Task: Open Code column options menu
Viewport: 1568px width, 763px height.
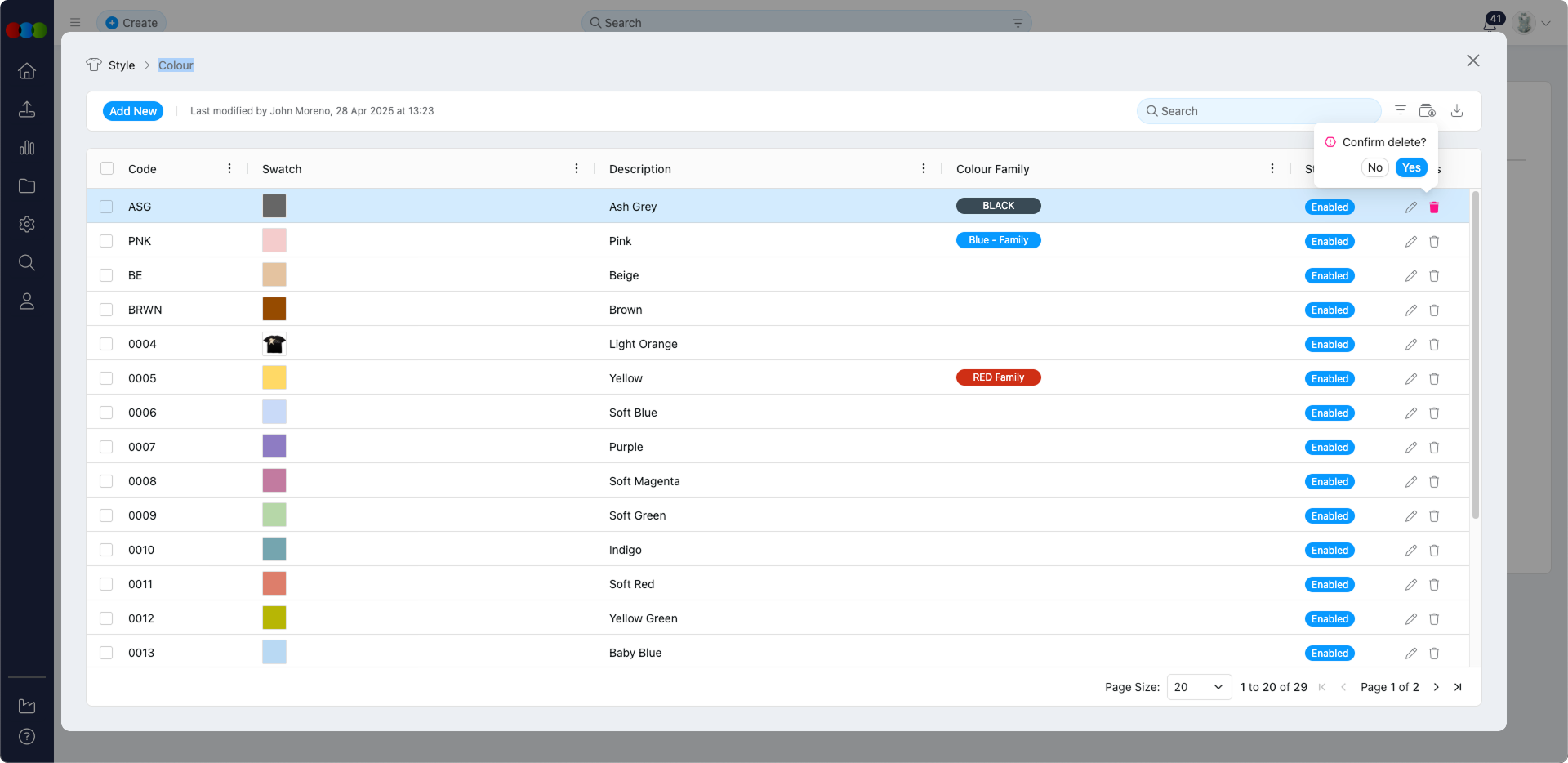Action: [x=229, y=169]
